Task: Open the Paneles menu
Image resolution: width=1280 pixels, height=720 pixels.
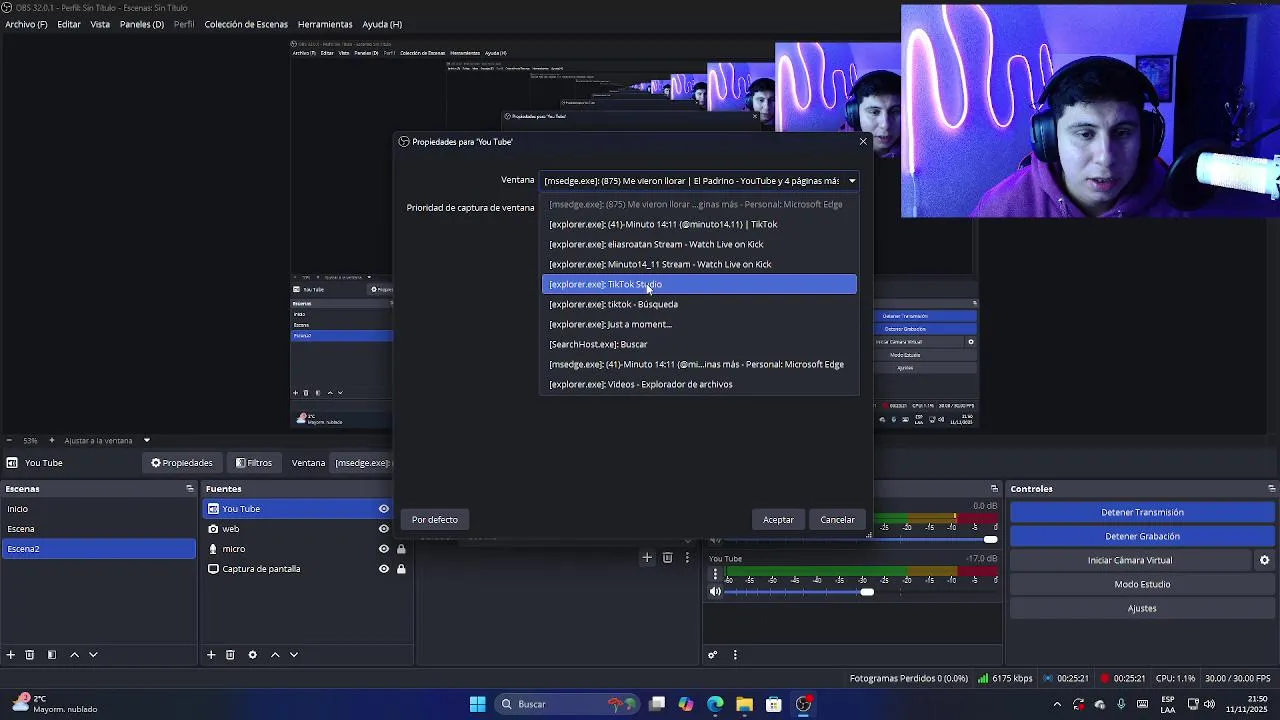Action: [x=142, y=24]
